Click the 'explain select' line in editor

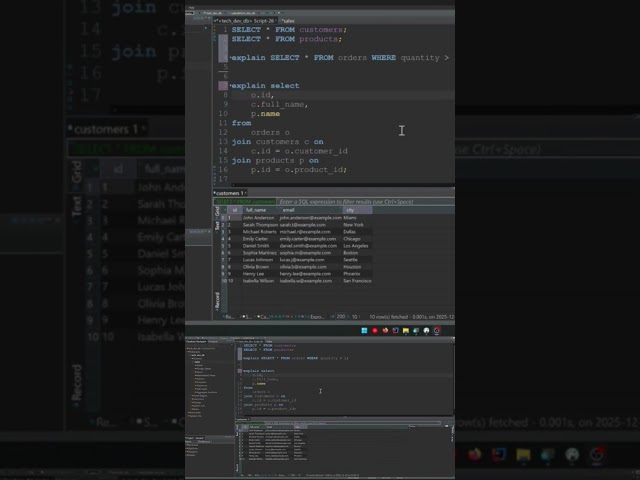point(265,86)
